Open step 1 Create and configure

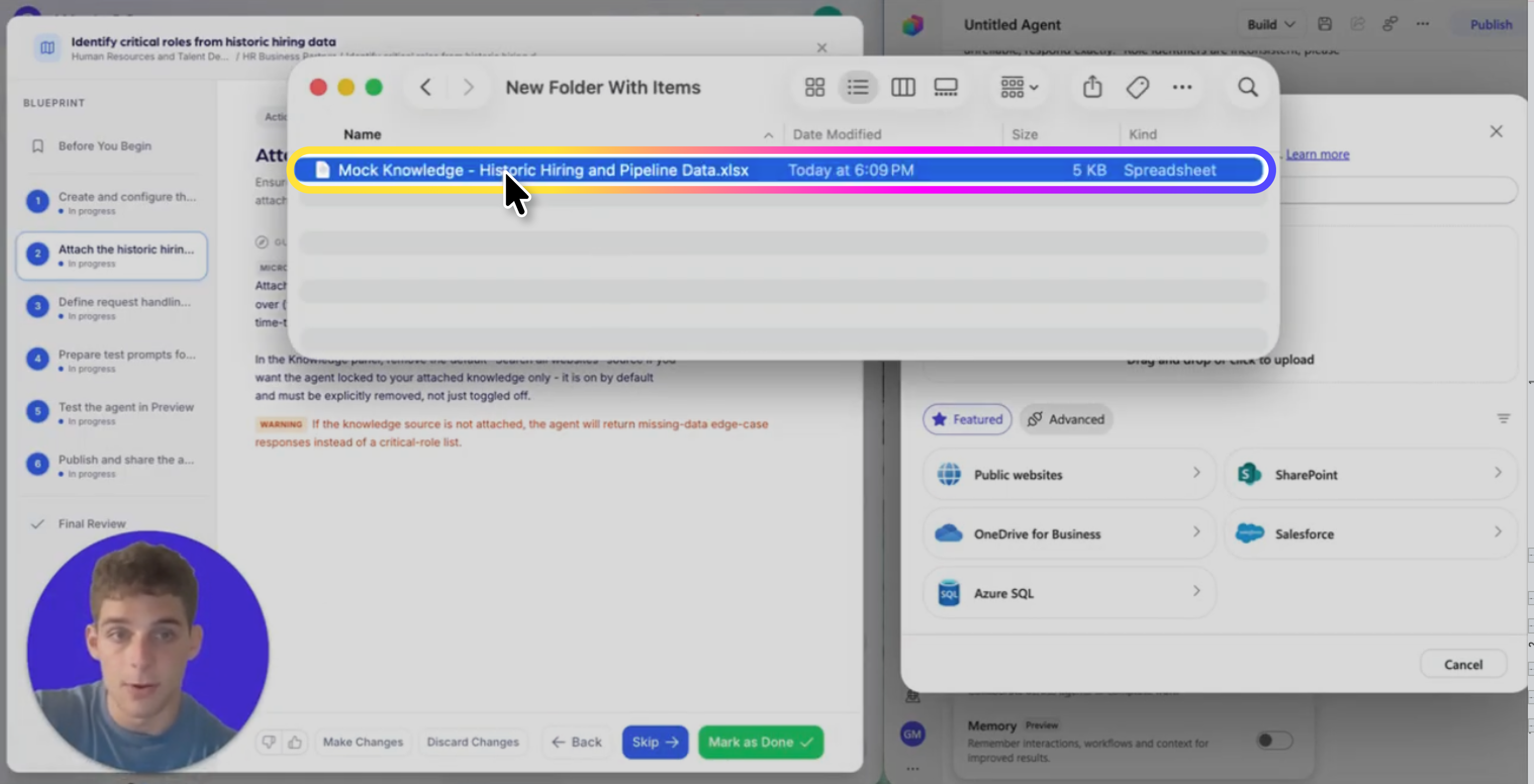click(112, 203)
